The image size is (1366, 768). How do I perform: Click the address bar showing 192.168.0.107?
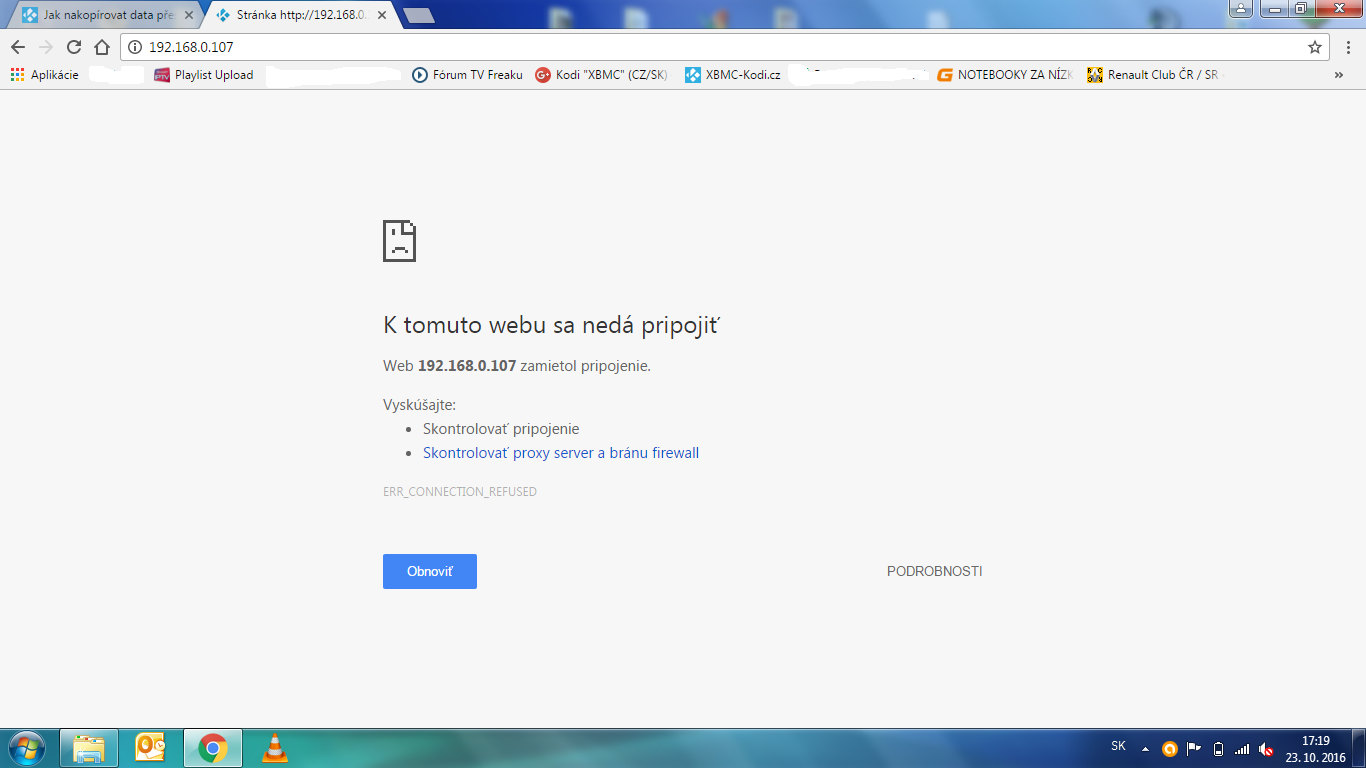(x=700, y=47)
